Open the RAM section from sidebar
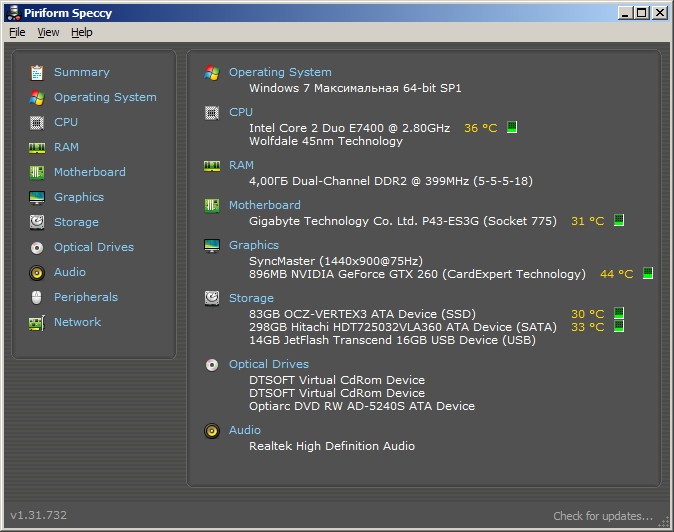 point(66,147)
